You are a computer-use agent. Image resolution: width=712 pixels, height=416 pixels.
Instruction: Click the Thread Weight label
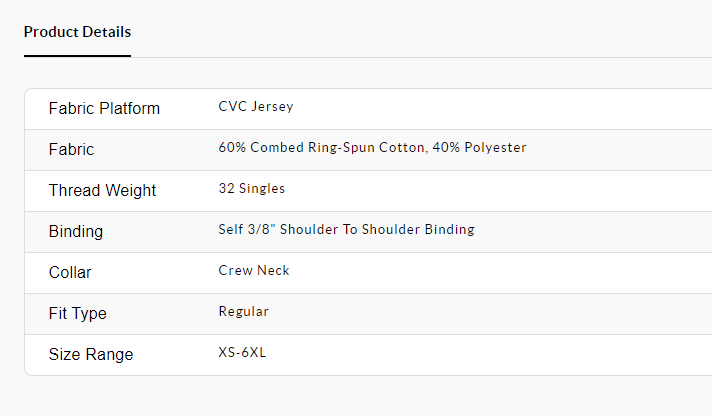102,190
